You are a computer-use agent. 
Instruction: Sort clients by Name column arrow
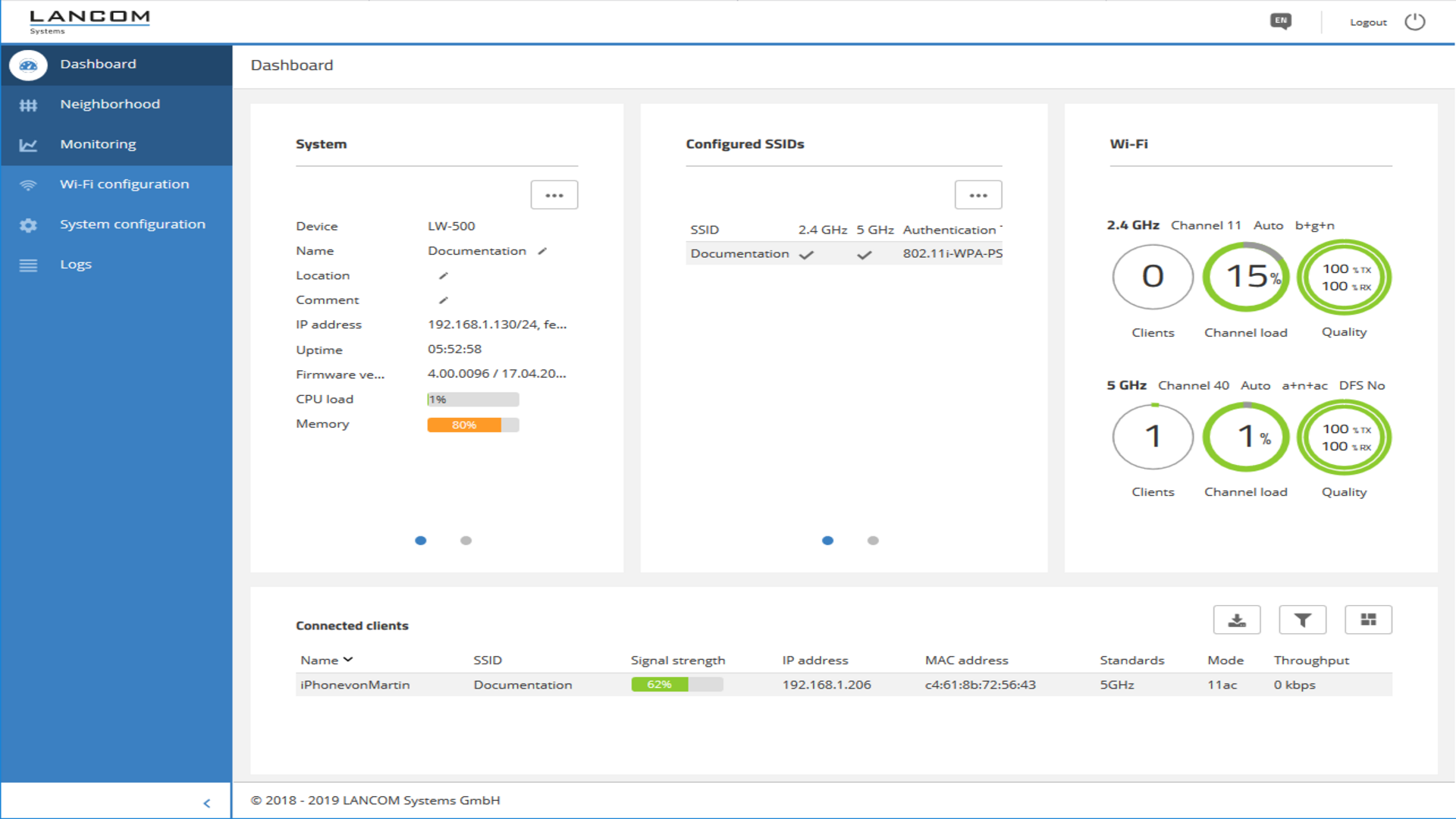pos(348,660)
